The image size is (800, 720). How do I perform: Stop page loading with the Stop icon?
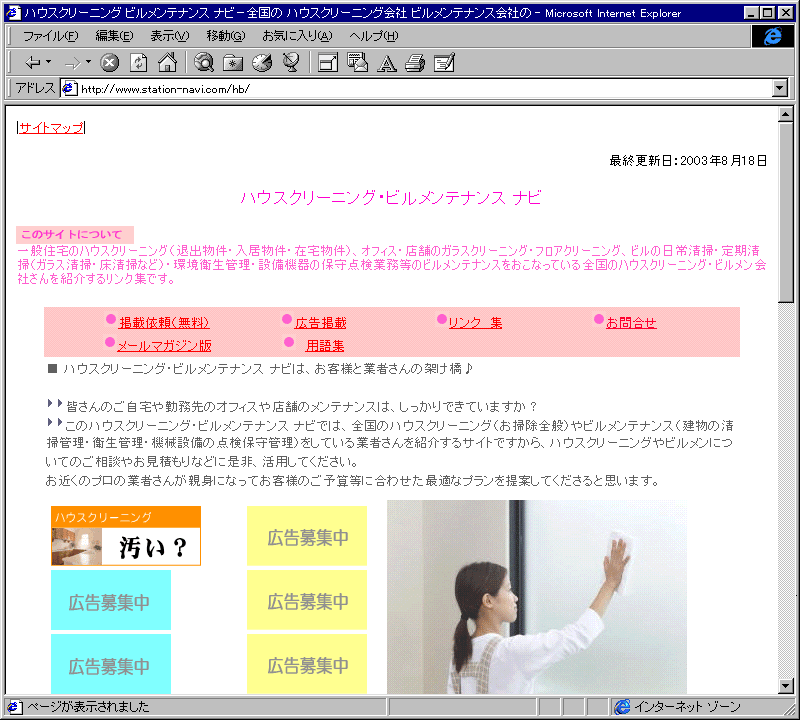pyautogui.click(x=109, y=63)
